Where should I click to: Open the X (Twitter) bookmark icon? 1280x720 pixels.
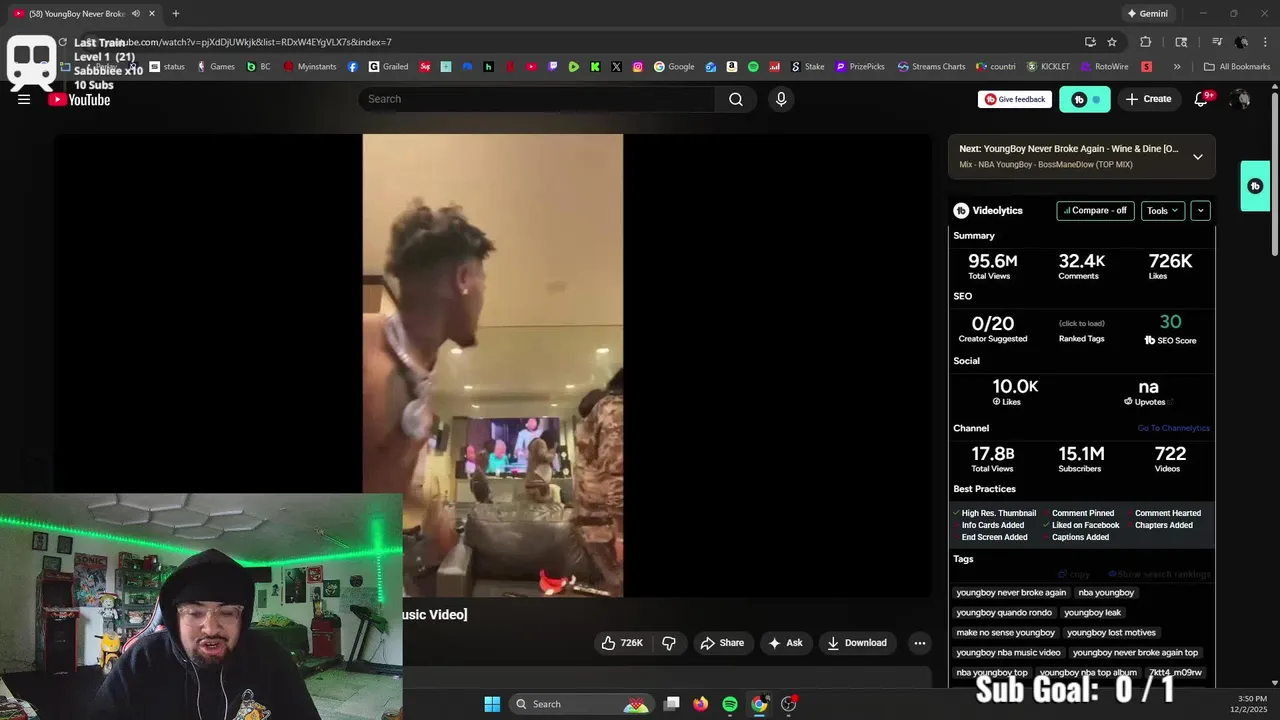click(616, 67)
